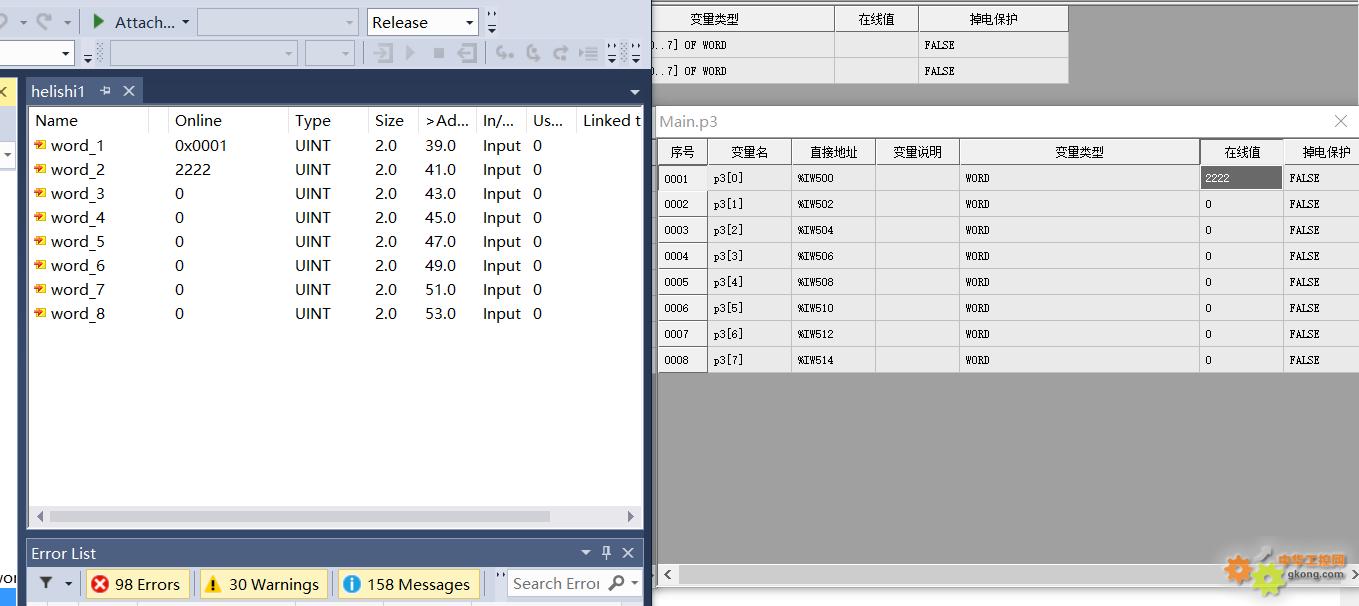Open the Release configuration dropdown
This screenshot has width=1359, height=606.
pyautogui.click(x=422, y=22)
